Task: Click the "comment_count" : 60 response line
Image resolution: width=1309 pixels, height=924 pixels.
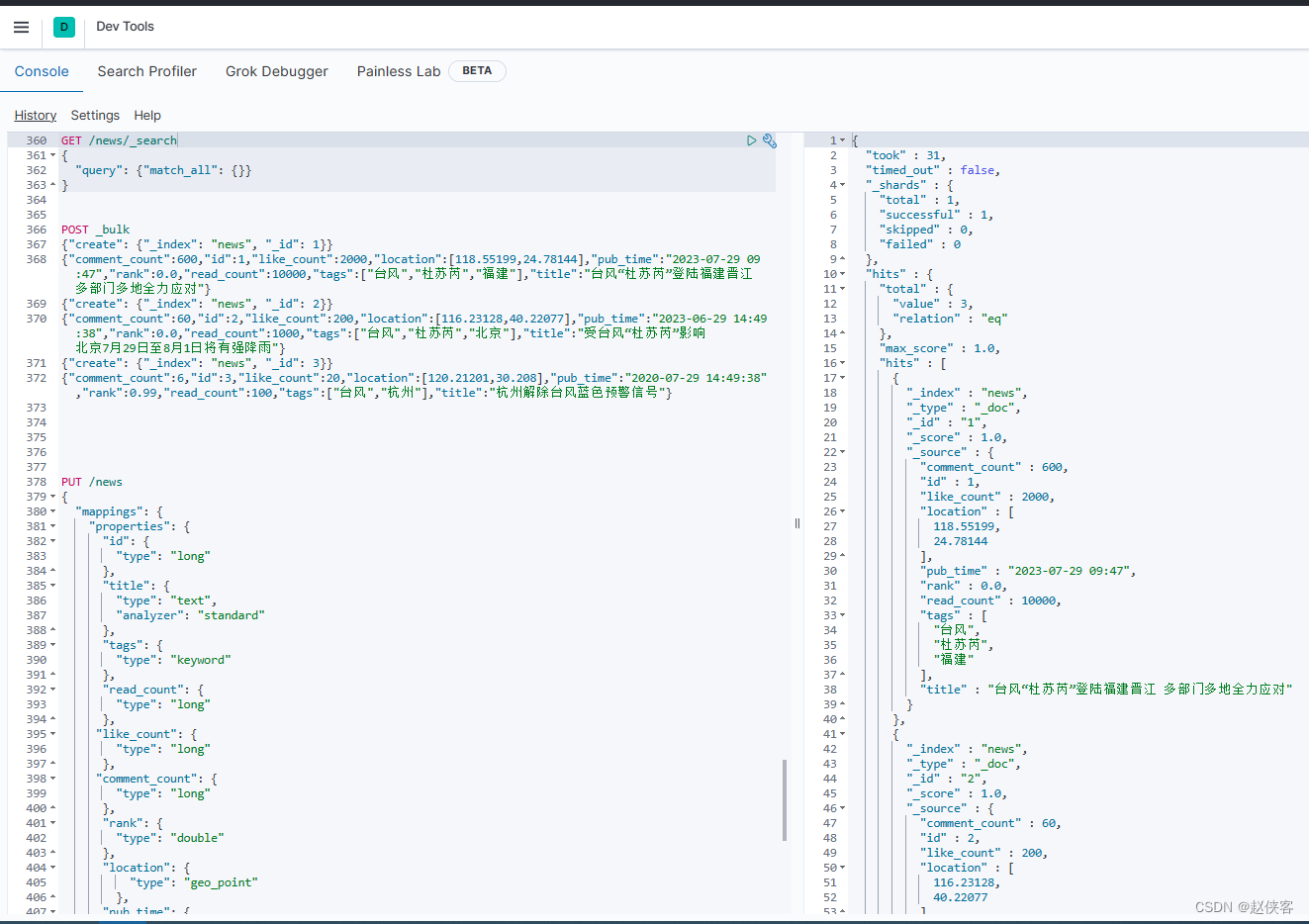Action: coord(990,823)
